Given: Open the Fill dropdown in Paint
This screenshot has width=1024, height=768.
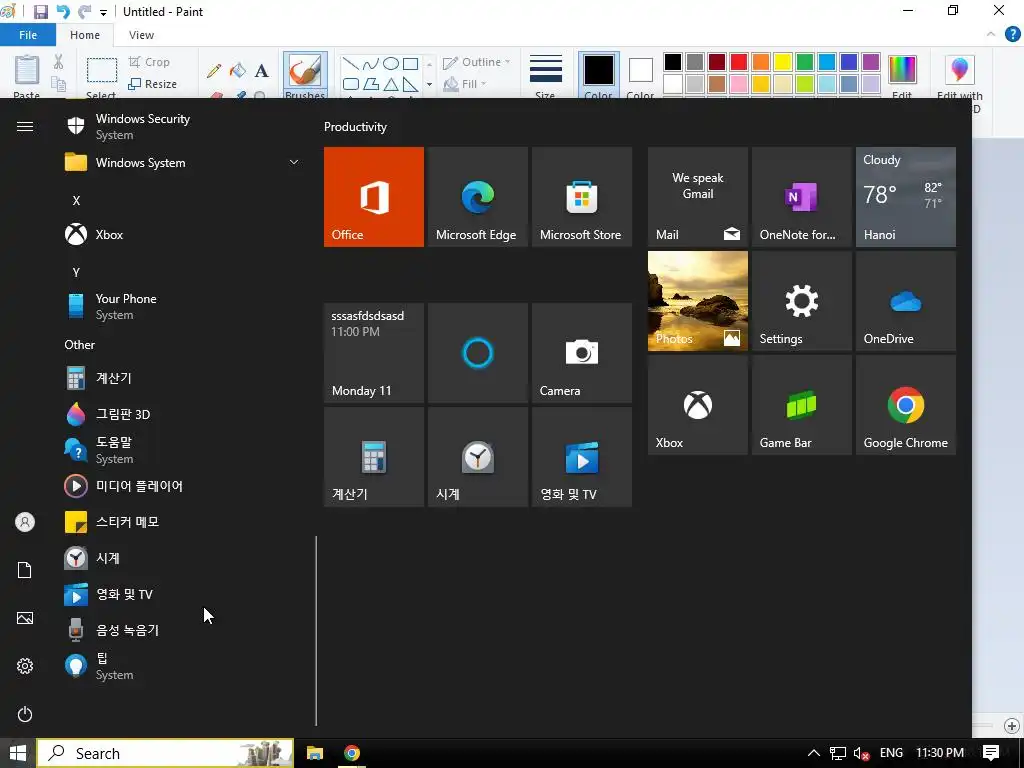Looking at the screenshot, I should tap(465, 84).
